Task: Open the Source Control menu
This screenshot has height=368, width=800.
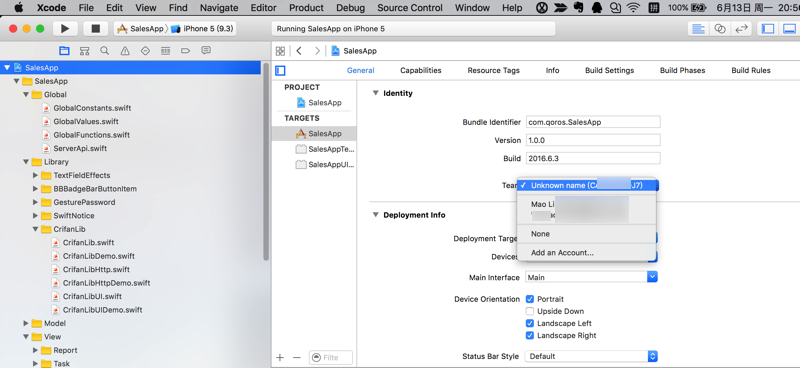Action: pyautogui.click(x=410, y=8)
